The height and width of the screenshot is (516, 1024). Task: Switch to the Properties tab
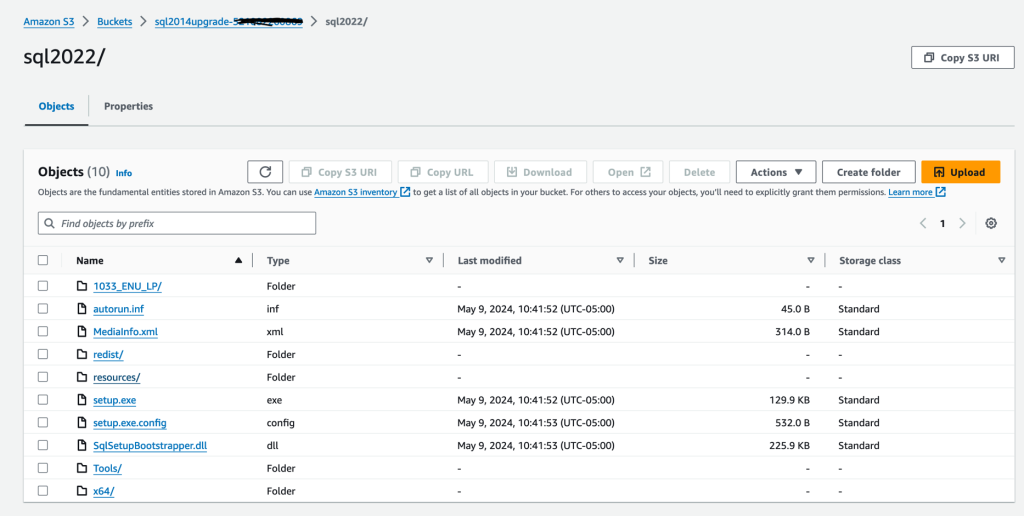128,106
